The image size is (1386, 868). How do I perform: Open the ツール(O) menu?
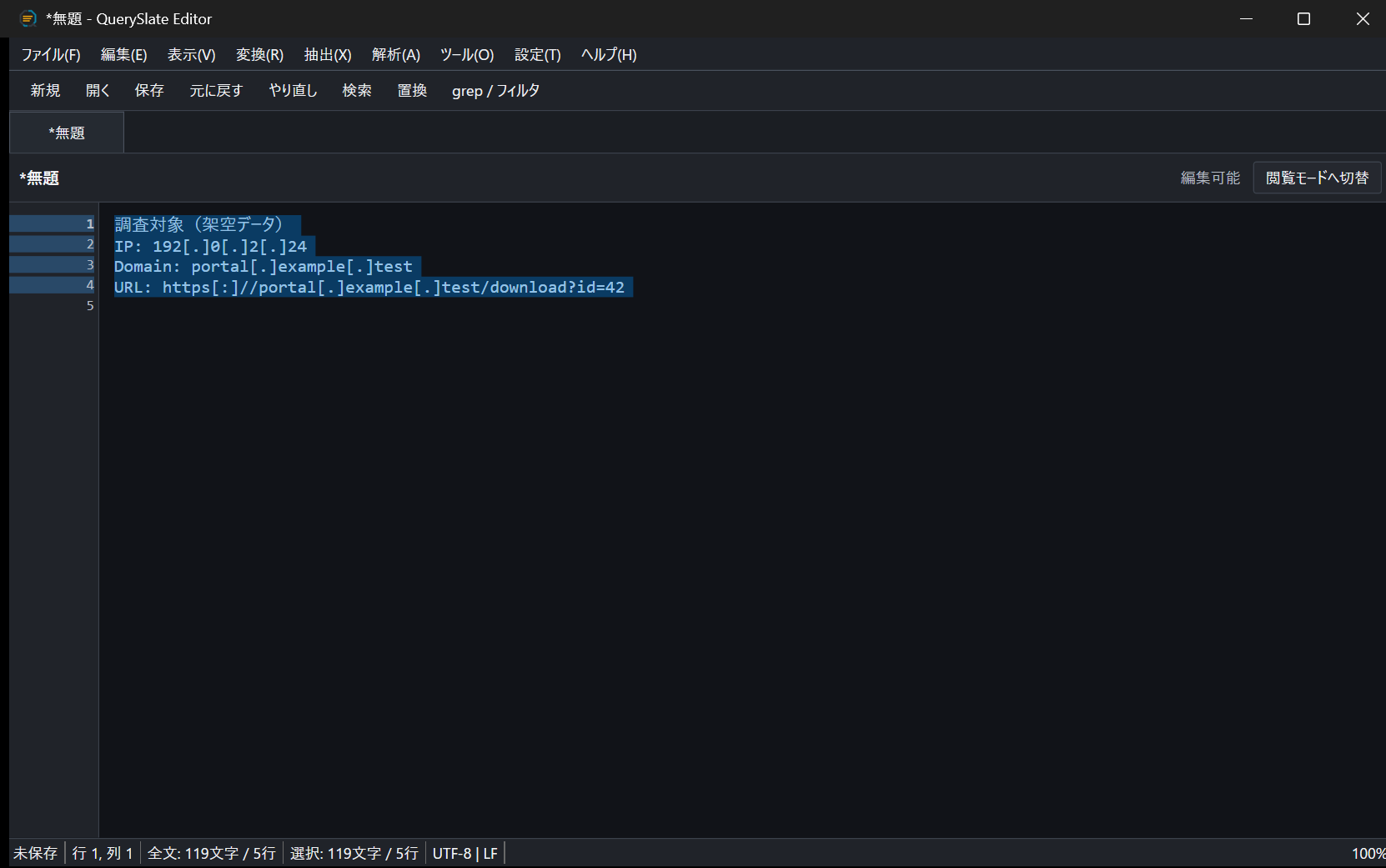[467, 55]
